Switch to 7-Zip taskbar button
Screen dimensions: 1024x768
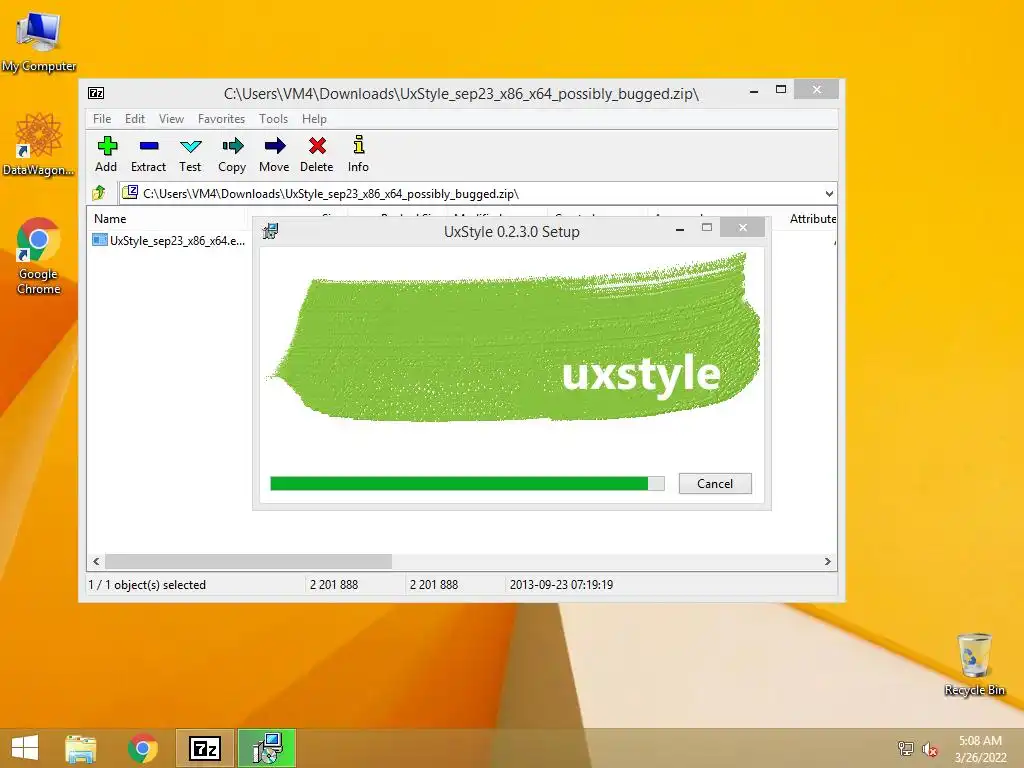click(x=204, y=748)
